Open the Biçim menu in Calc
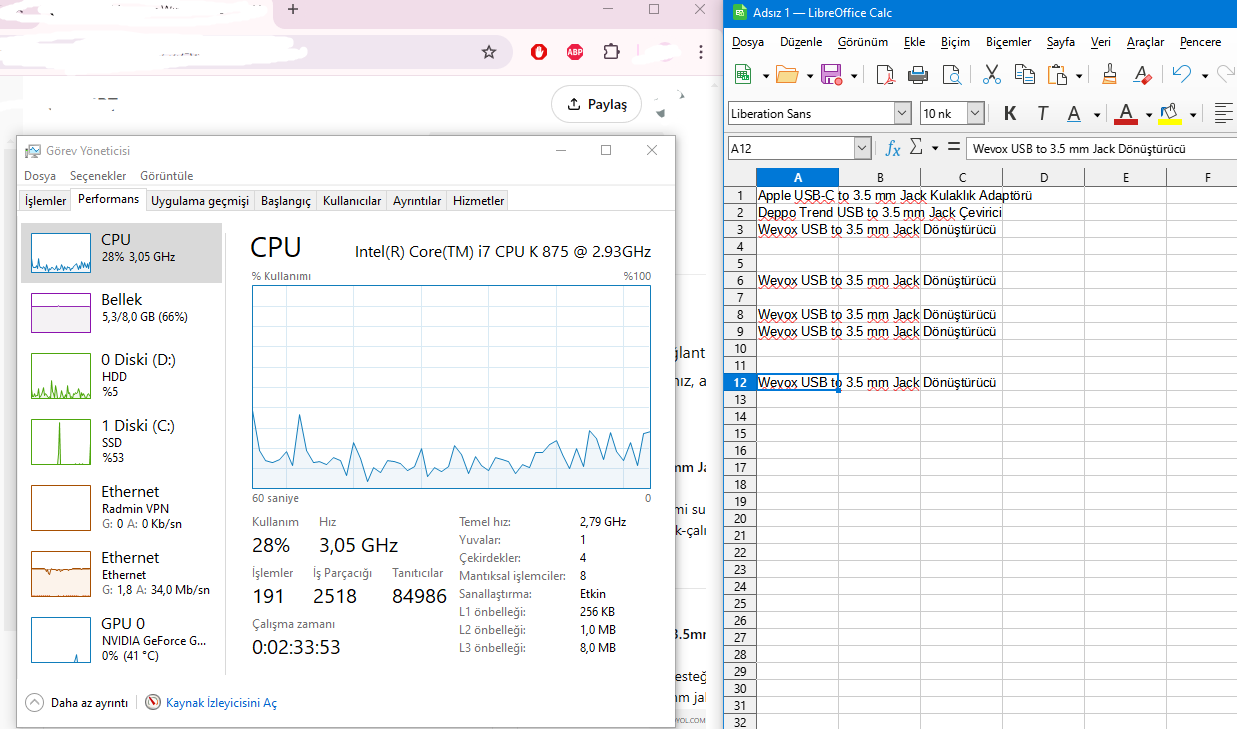 click(955, 42)
